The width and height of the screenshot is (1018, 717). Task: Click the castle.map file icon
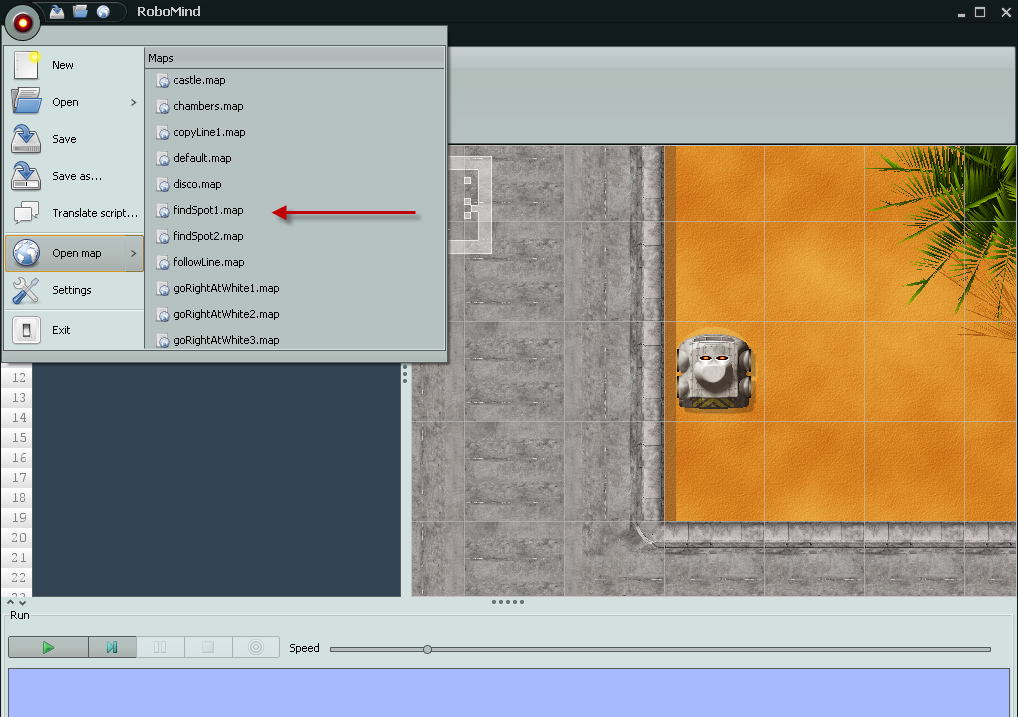pos(163,81)
